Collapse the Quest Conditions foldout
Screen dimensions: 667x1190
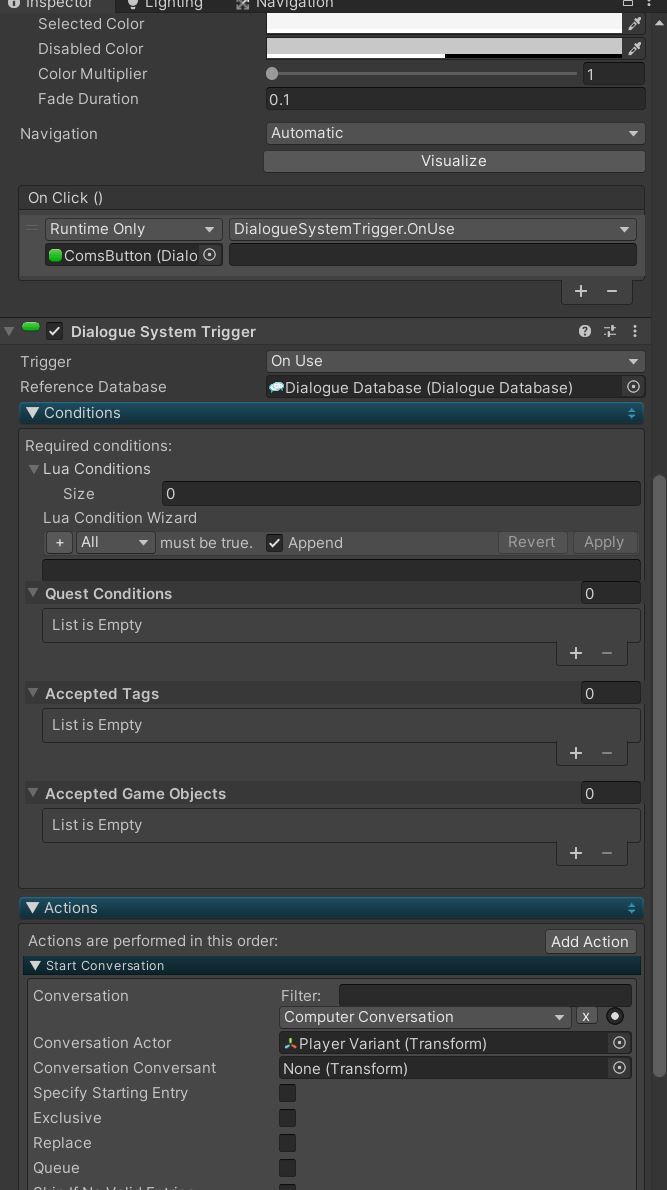[x=33, y=592]
